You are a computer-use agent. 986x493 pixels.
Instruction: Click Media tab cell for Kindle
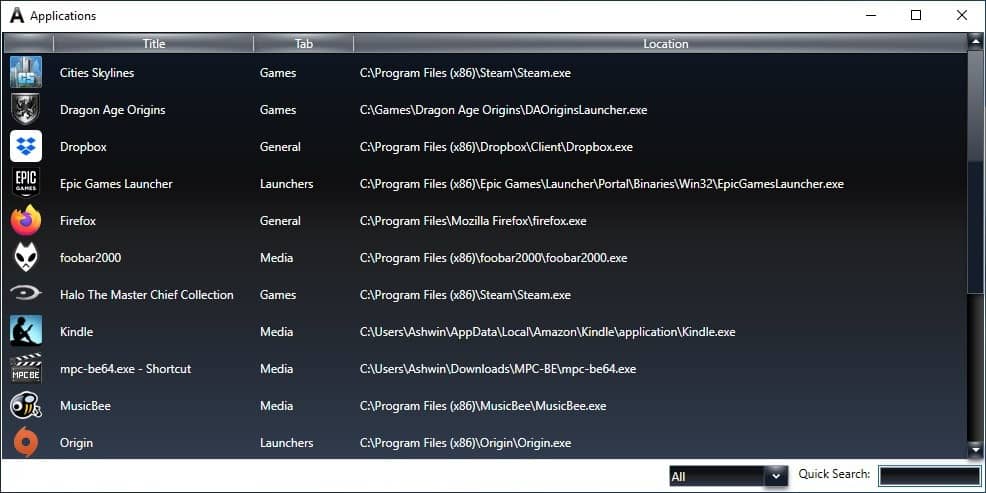(277, 332)
